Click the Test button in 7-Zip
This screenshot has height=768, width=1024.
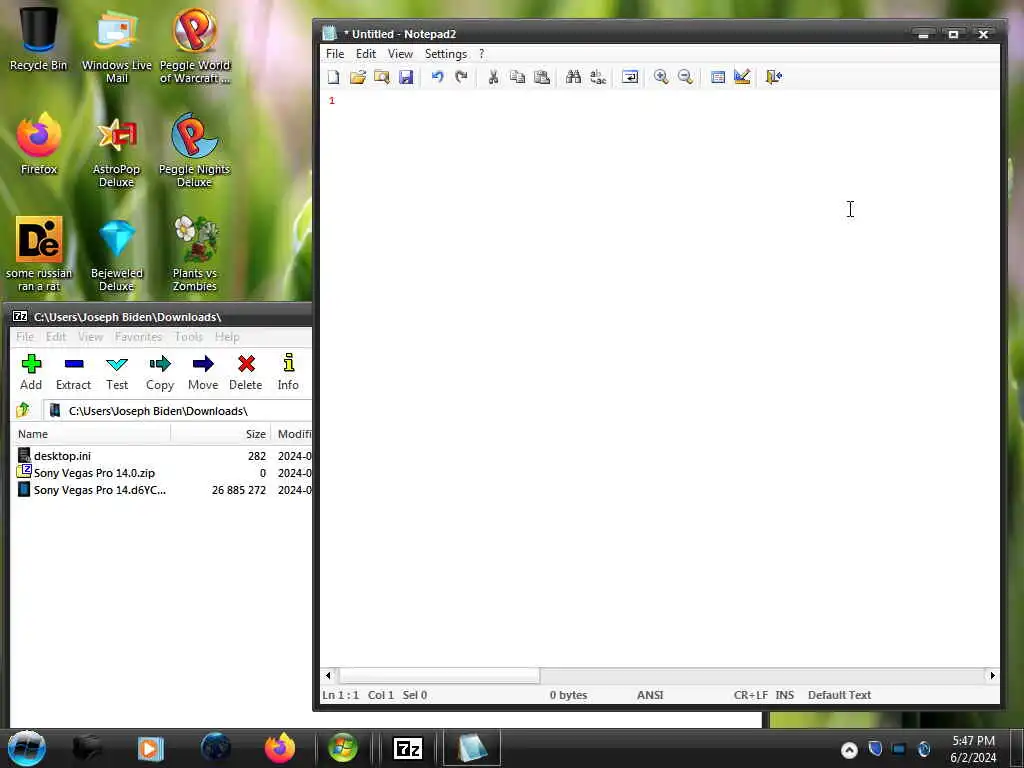click(117, 372)
